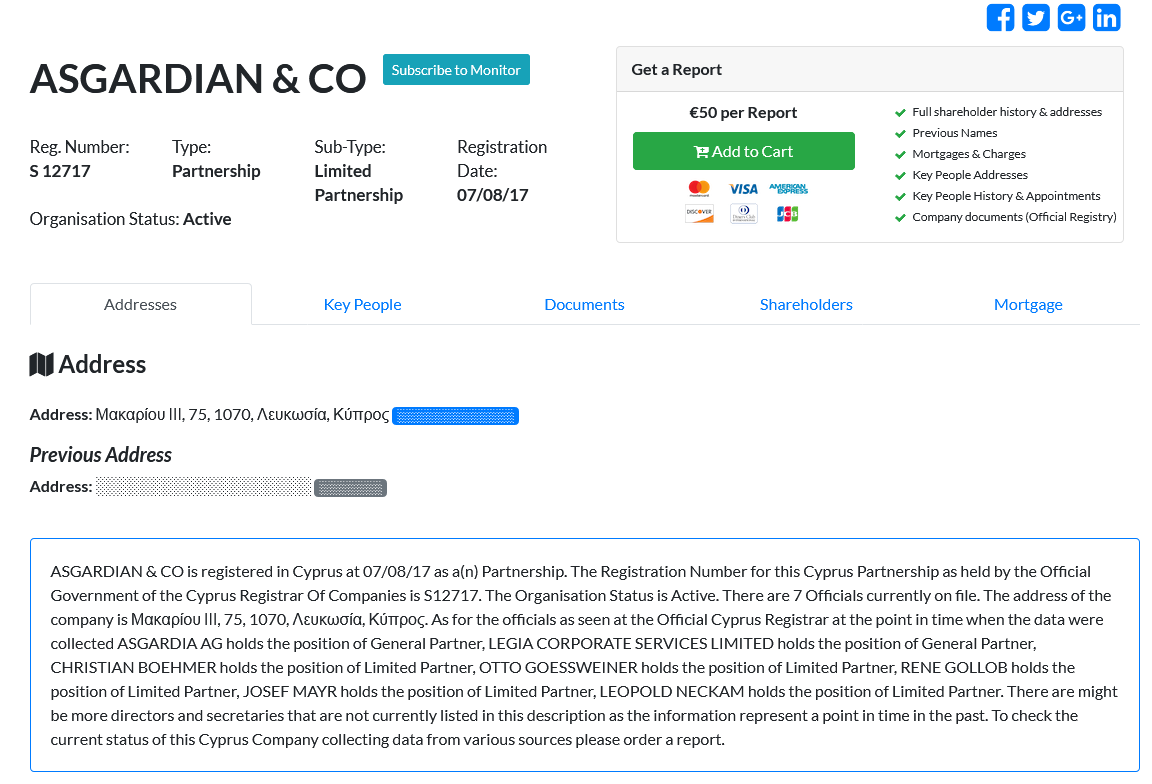Click the Visa payment logo
Viewport: 1152px width, 784px height.
[x=743, y=188]
